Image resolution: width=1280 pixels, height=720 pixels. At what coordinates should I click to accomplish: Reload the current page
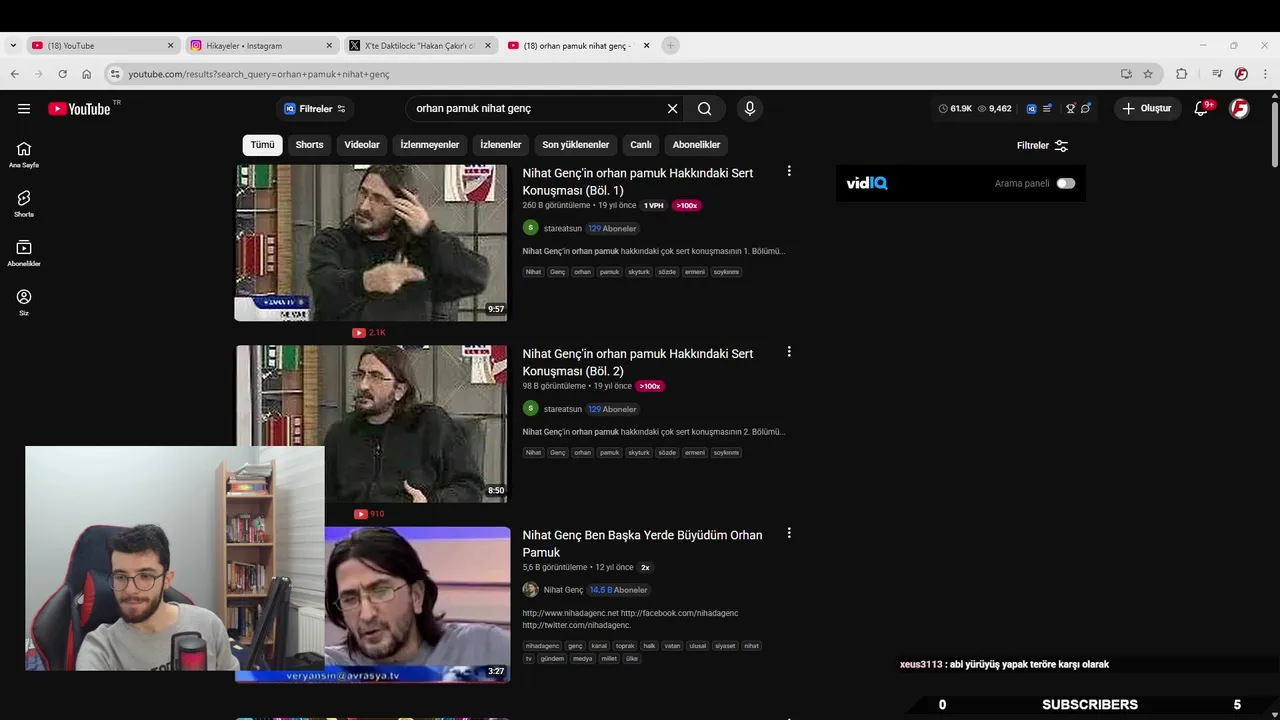point(62,74)
